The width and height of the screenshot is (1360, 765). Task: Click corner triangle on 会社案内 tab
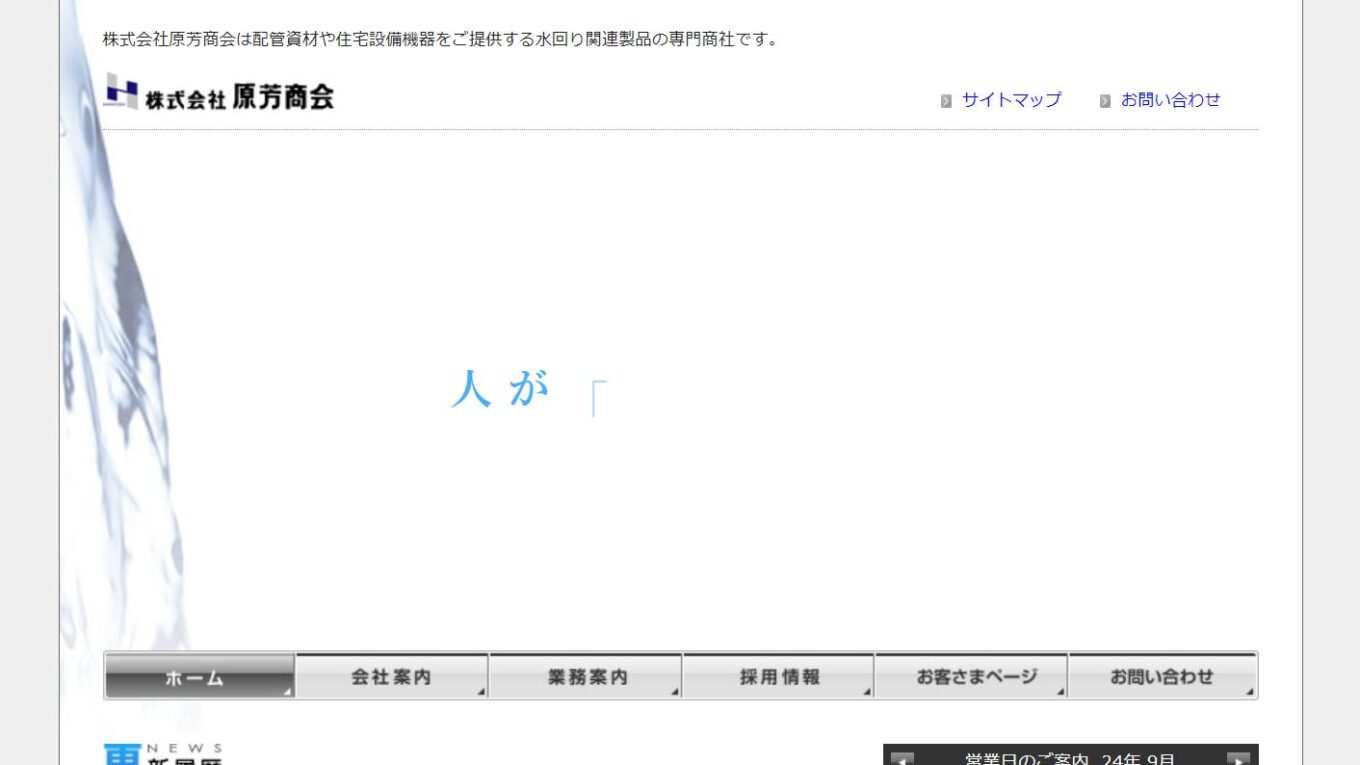(x=481, y=691)
